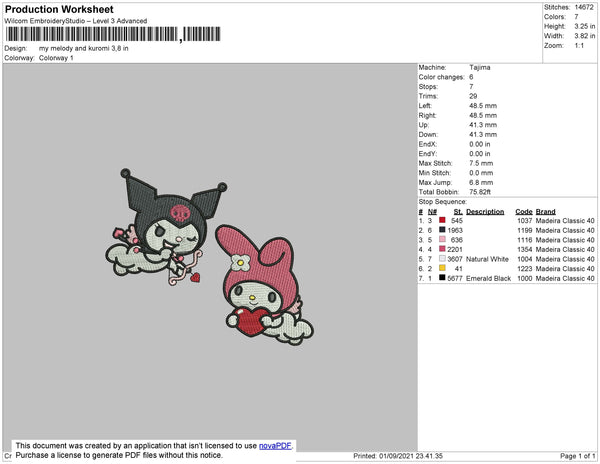Click the Left value '48.5 mm'
600x464 pixels.
click(x=483, y=106)
